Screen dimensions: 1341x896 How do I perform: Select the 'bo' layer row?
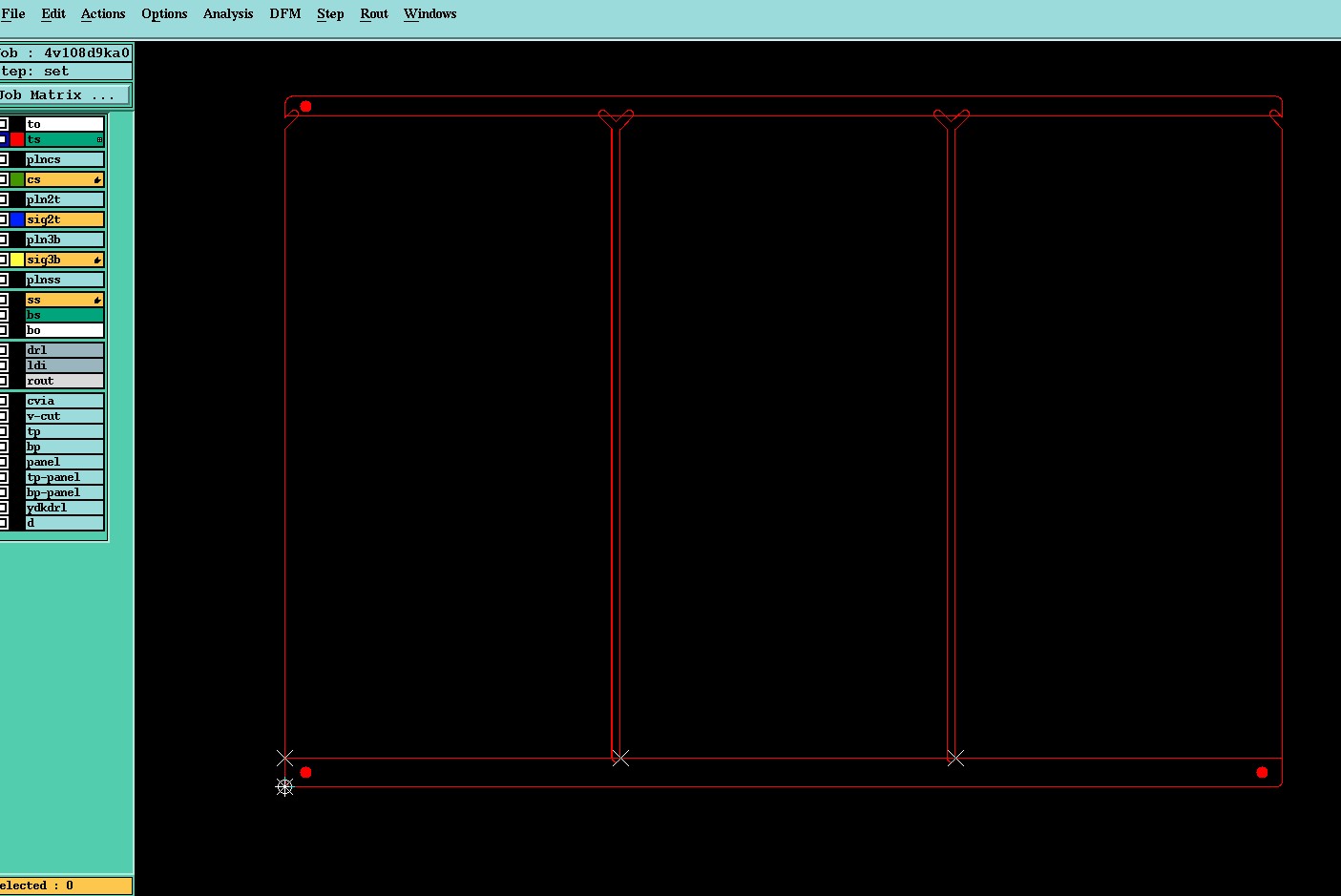[64, 330]
